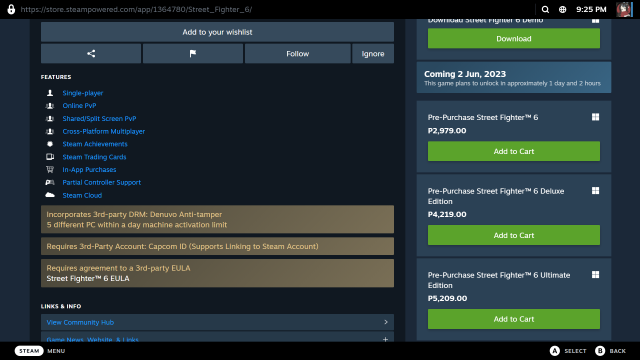Viewport: 640px width, 360px height.
Task: Click the ₱2,979.00 price text
Action: coord(447,131)
